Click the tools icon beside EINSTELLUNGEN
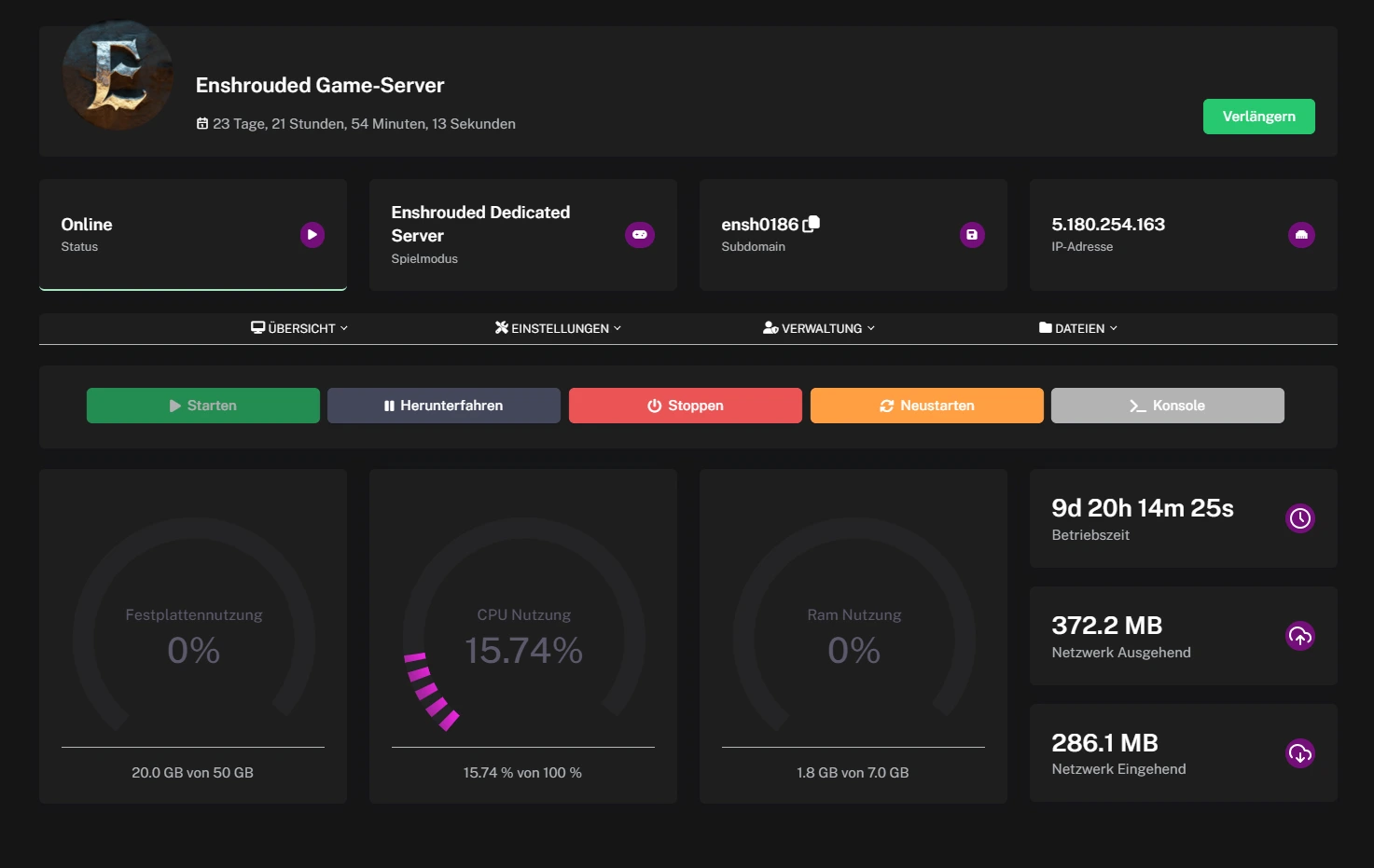This screenshot has width=1374, height=868. click(502, 327)
